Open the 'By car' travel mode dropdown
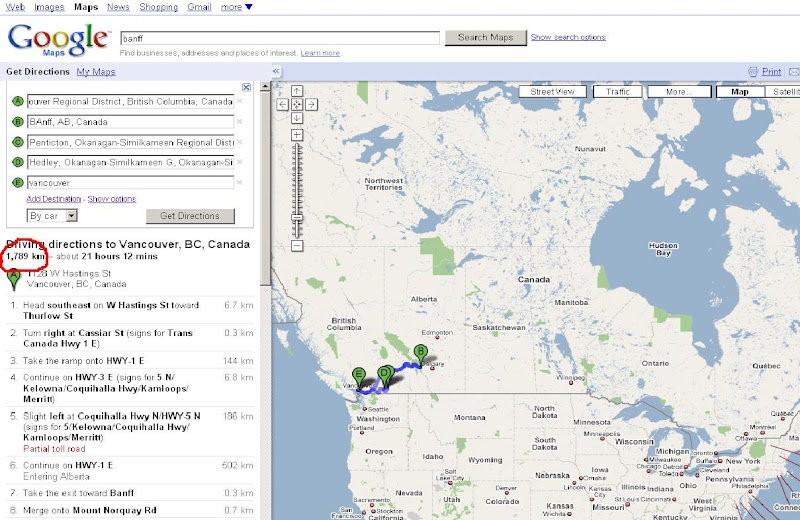 tap(52, 216)
